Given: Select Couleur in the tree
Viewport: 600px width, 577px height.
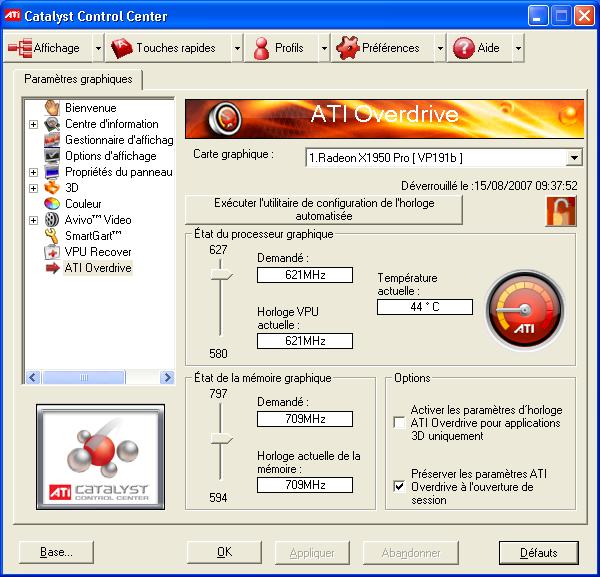Looking at the screenshot, I should (83, 204).
